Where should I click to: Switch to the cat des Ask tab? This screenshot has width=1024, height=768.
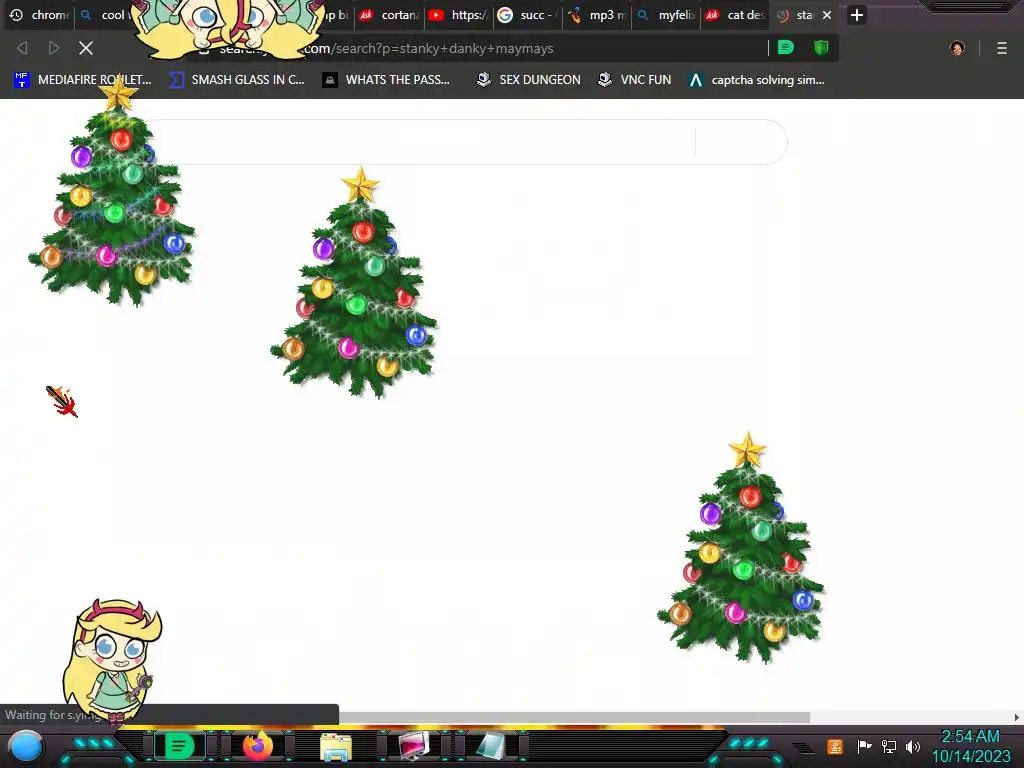[735, 15]
